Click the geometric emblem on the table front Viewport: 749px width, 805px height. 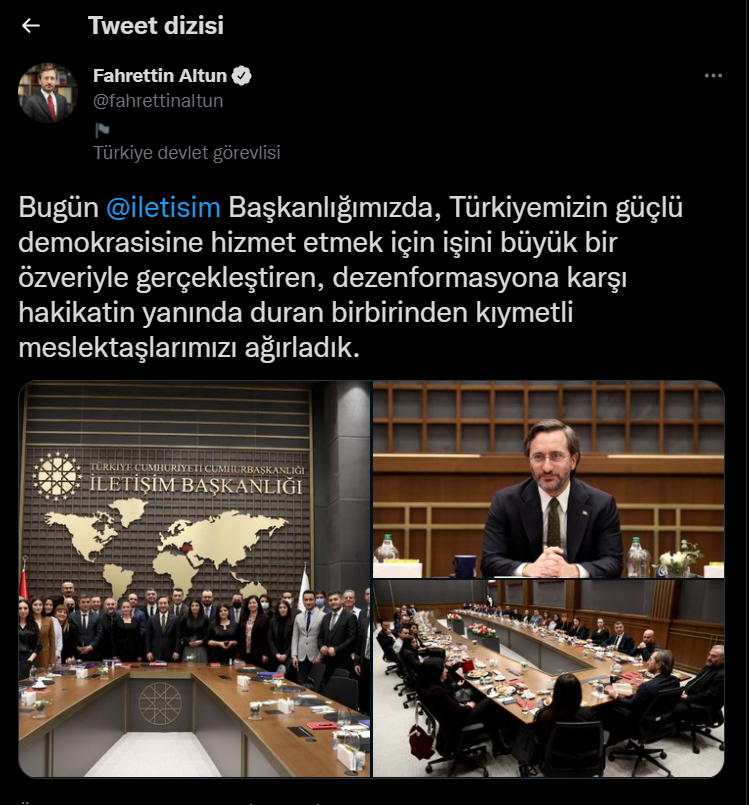pyautogui.click(x=161, y=703)
